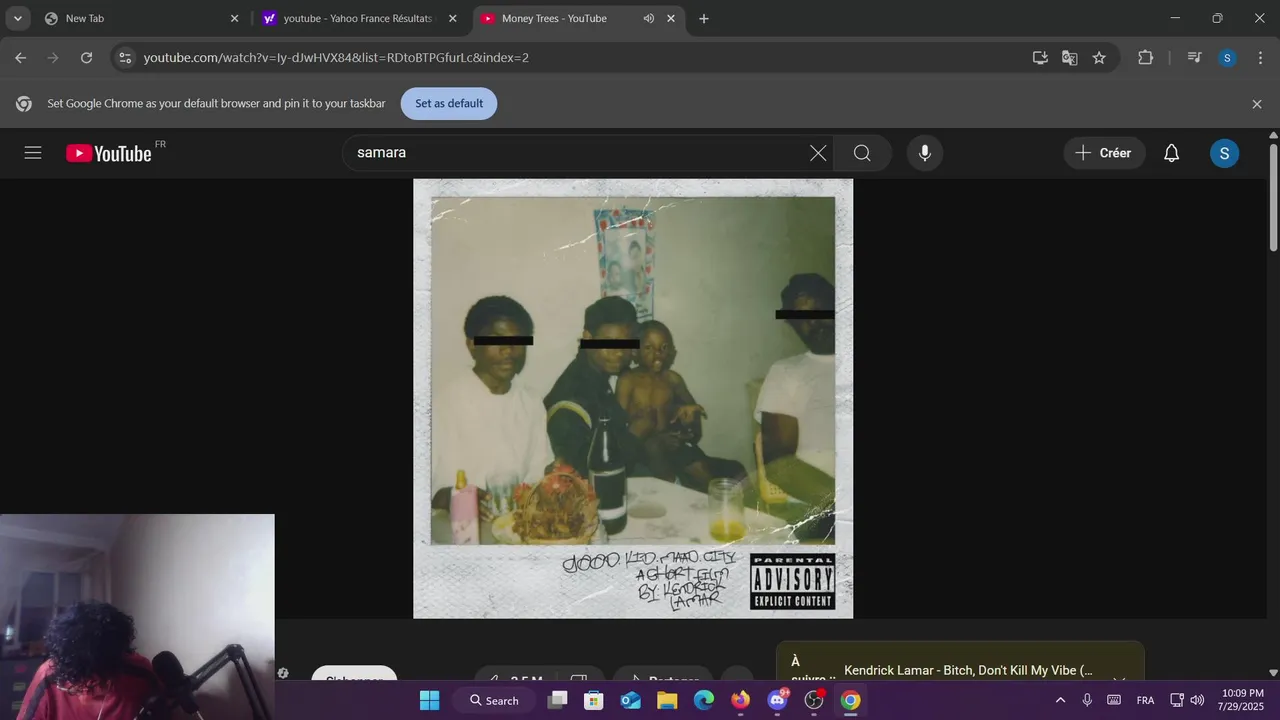Viewport: 1280px width, 720px height.
Task: Click the system tray microphone icon
Action: (1087, 700)
